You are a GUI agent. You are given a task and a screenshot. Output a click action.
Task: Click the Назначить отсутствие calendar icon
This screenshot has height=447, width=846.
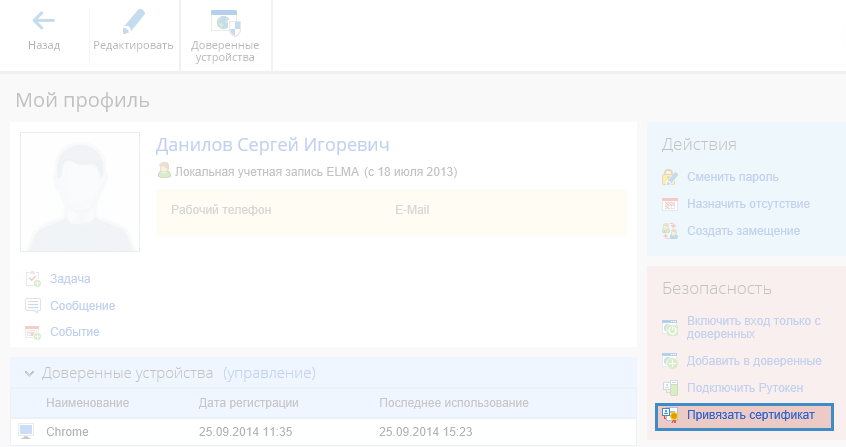point(670,204)
